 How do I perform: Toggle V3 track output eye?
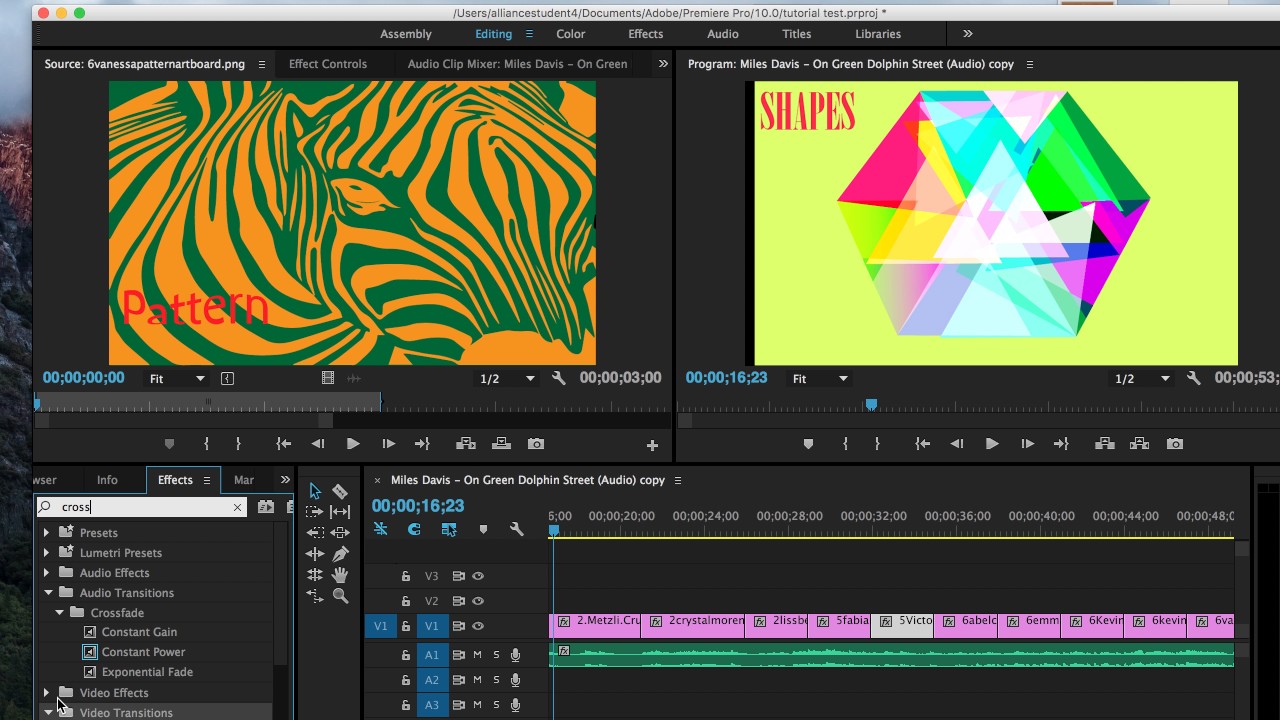click(x=478, y=576)
